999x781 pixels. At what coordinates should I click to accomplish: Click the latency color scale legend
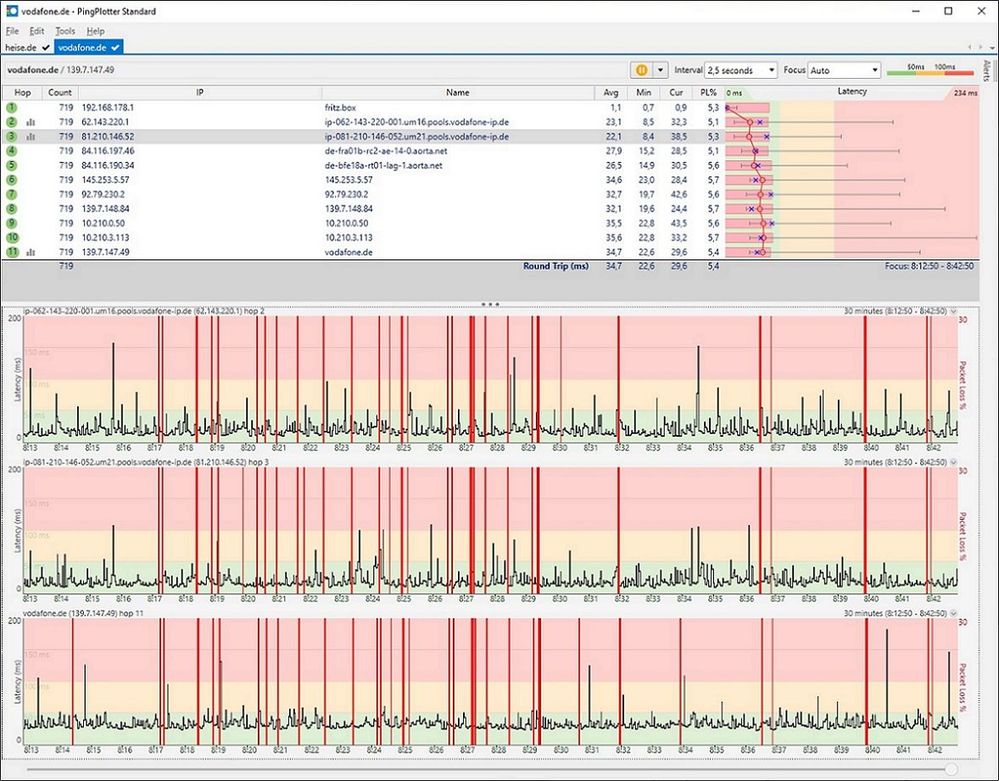click(931, 70)
